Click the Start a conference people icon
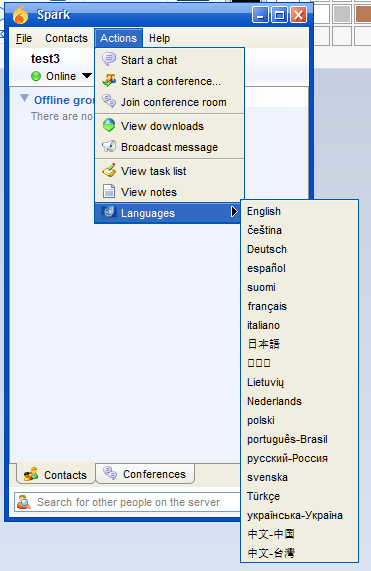Viewport: 371px width, 571px height. [109, 80]
